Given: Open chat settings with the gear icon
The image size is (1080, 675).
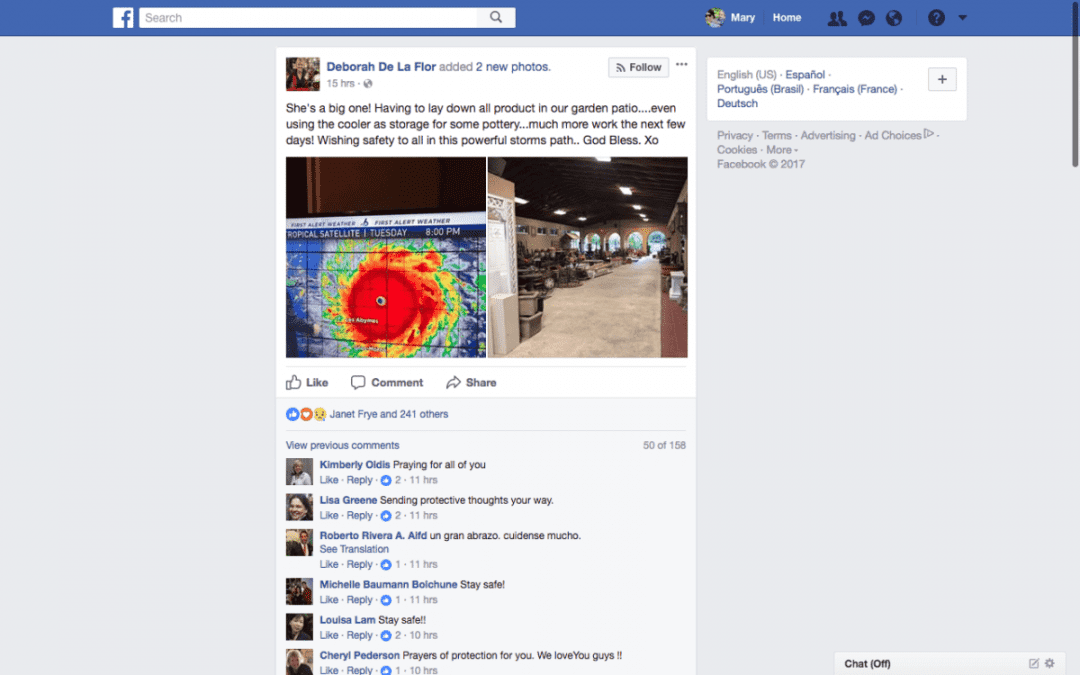Looking at the screenshot, I should pyautogui.click(x=1049, y=663).
